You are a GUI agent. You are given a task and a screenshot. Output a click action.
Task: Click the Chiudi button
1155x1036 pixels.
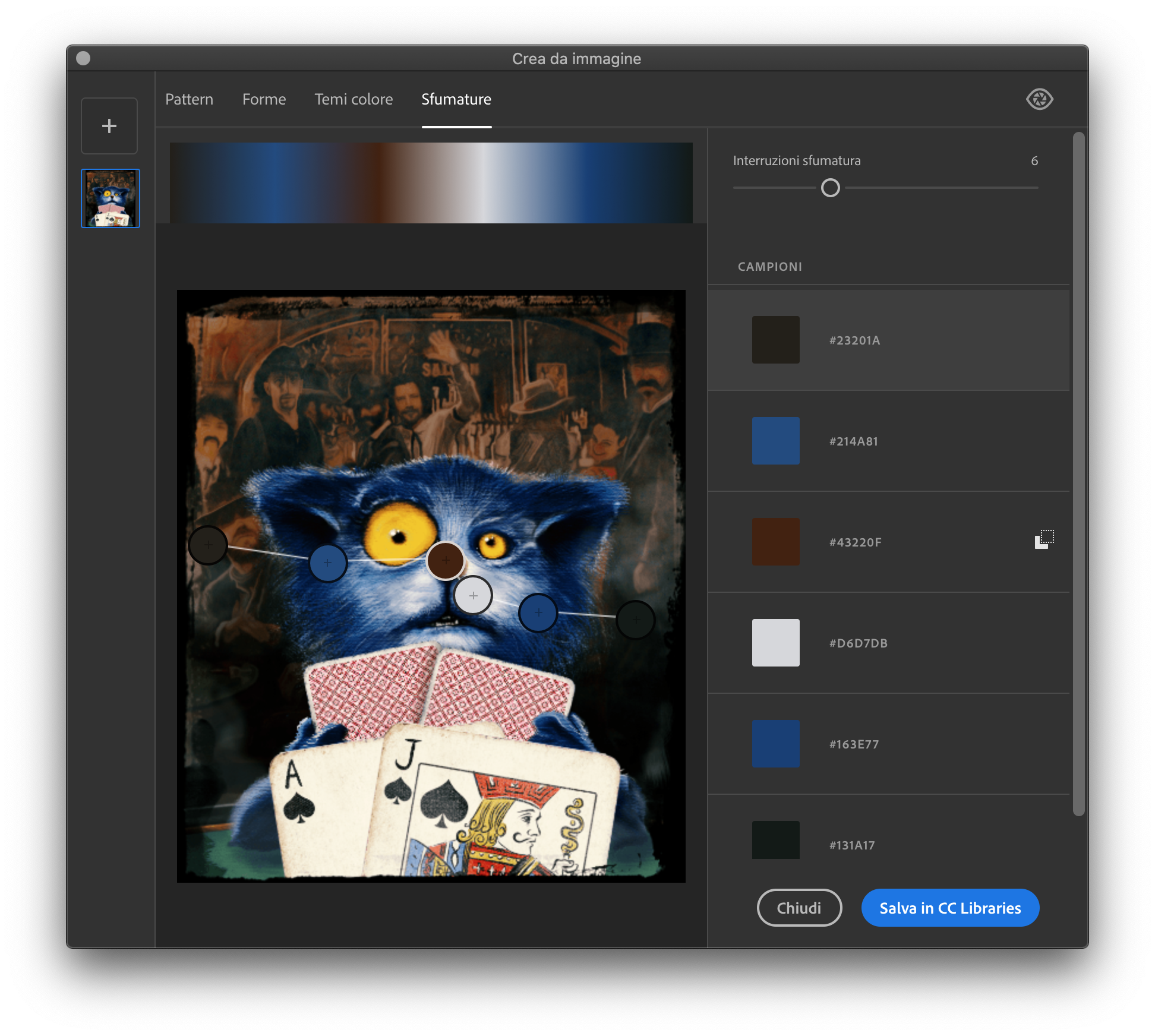799,908
